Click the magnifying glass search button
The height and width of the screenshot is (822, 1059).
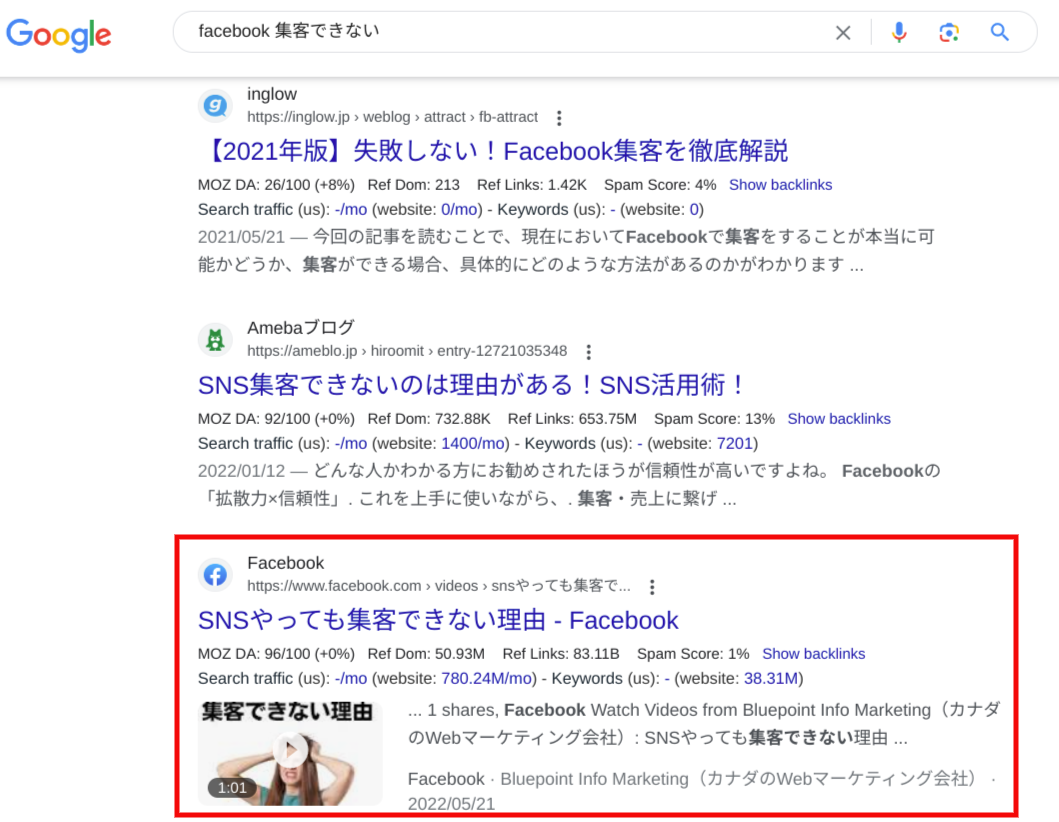tap(1000, 32)
